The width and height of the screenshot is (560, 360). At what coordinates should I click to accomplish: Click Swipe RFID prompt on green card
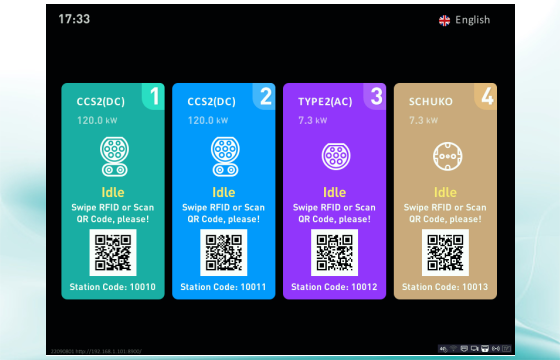point(113,213)
